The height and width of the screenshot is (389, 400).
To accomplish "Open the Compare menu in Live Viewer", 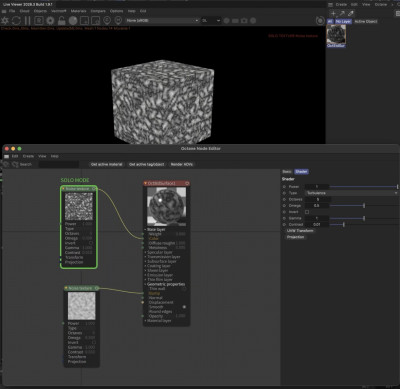I will (x=98, y=11).
